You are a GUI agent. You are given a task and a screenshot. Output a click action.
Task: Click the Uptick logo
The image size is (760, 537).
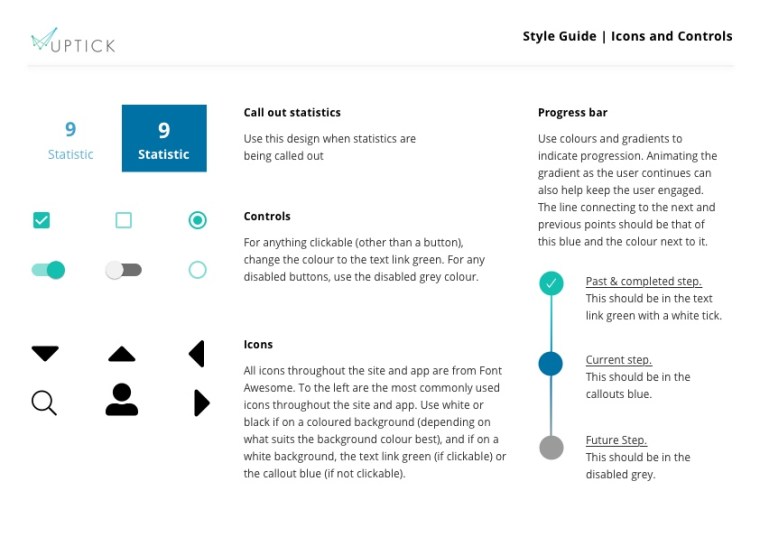[x=72, y=40]
